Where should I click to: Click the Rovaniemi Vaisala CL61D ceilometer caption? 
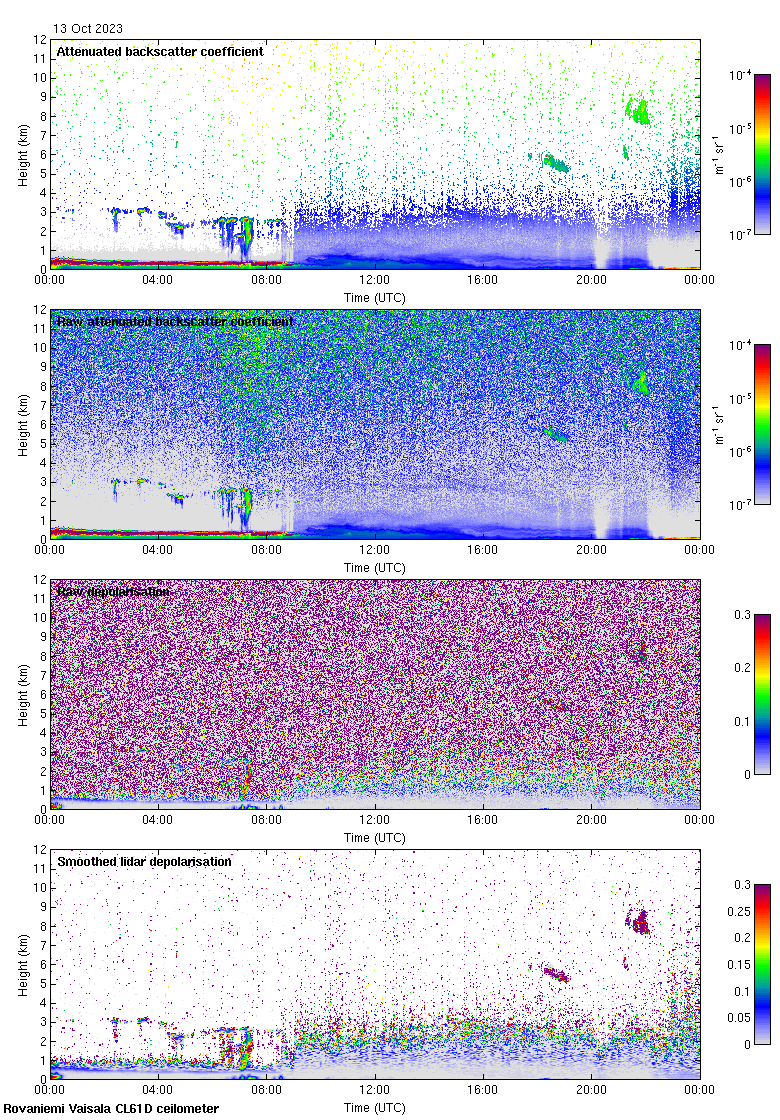[111, 1109]
